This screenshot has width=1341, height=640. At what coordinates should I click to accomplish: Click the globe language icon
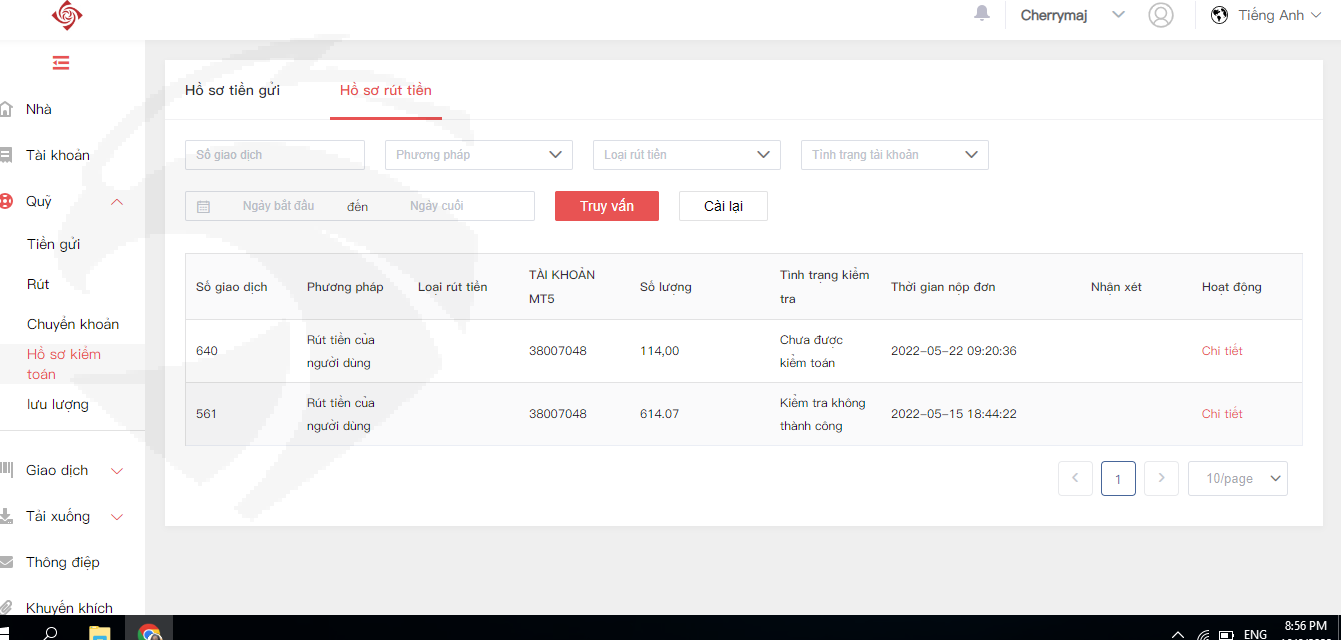pyautogui.click(x=1219, y=15)
